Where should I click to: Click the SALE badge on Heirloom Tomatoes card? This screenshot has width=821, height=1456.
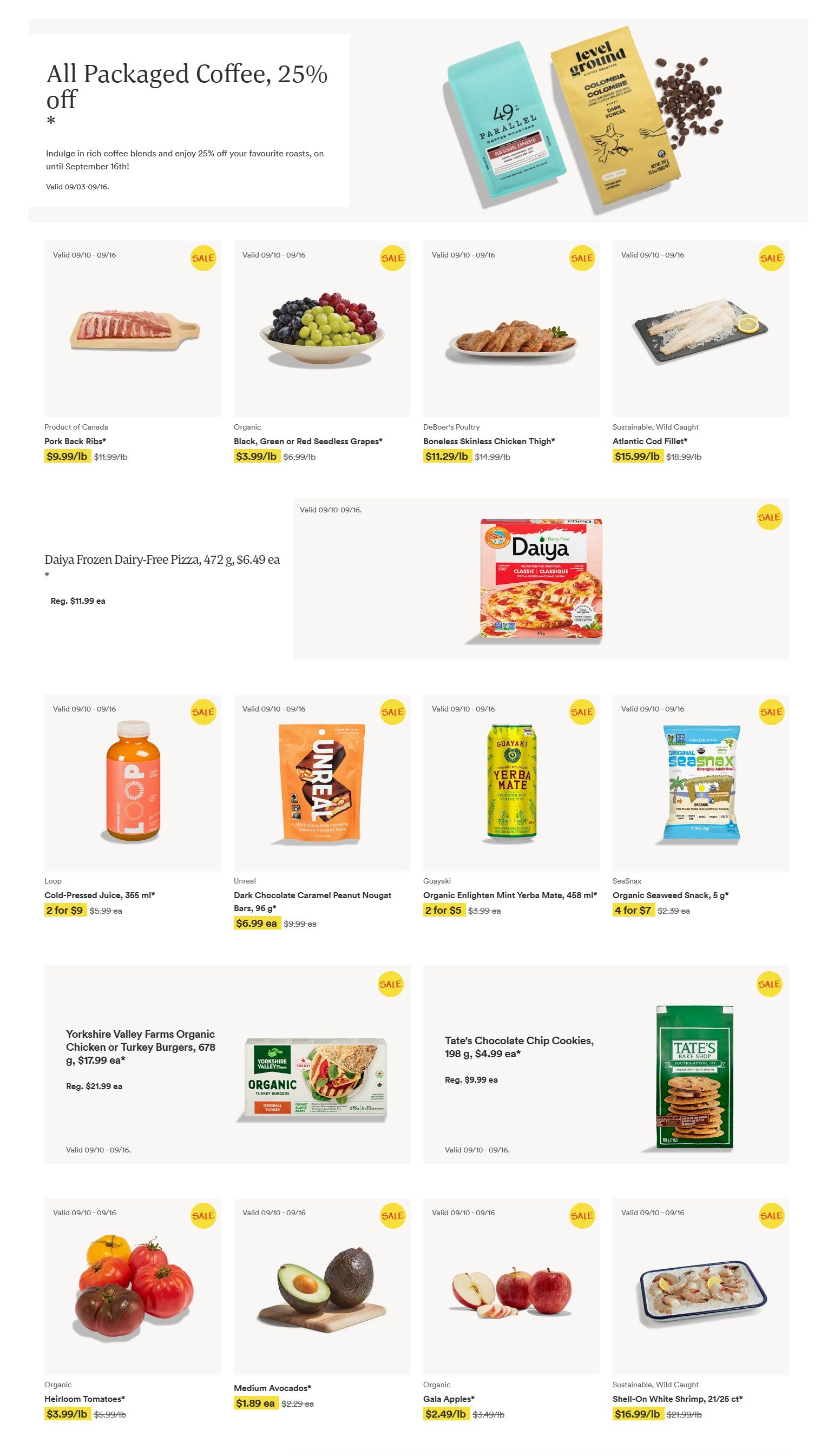(203, 1215)
